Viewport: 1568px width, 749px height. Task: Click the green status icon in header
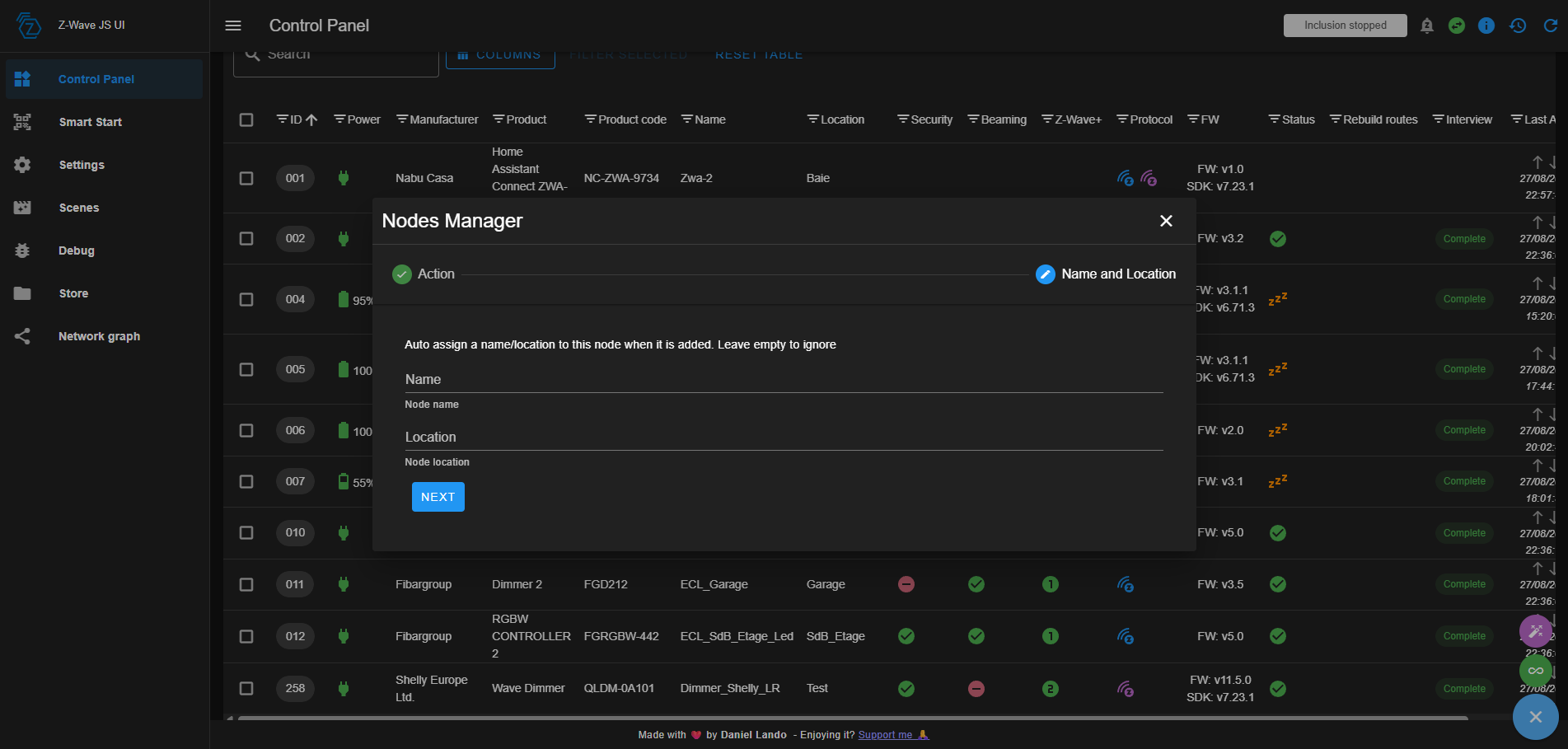(x=1457, y=26)
